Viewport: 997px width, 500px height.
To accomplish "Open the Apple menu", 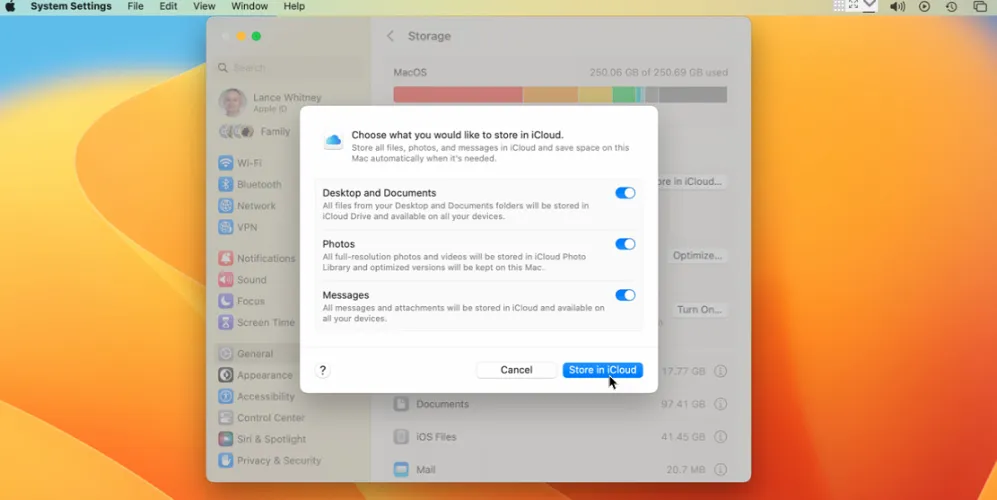I will (x=11, y=7).
